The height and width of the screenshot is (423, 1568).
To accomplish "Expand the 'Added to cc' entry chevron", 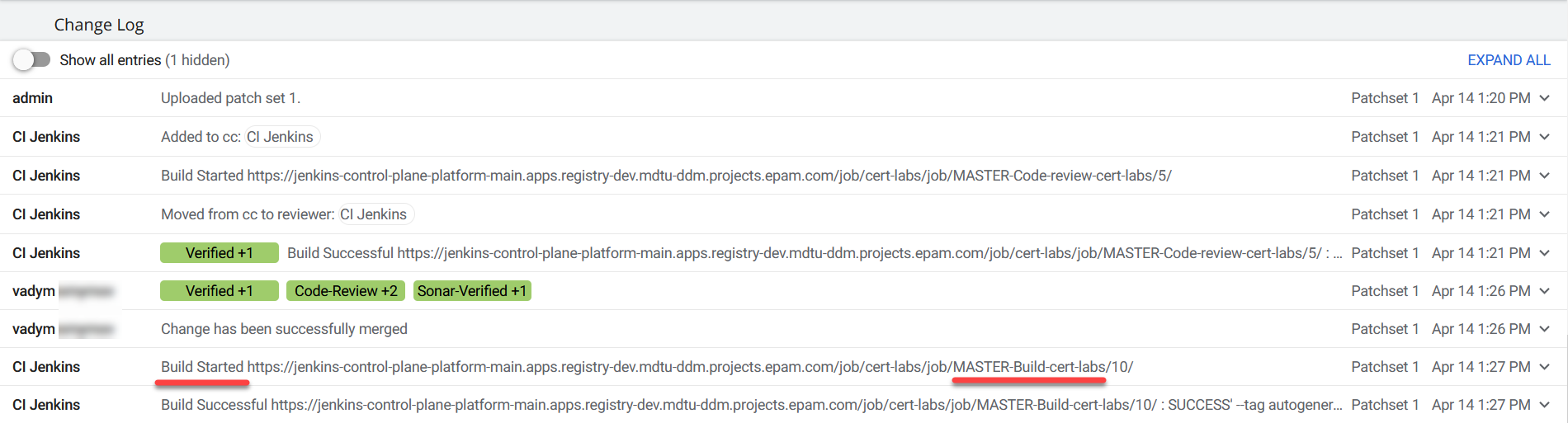I will [x=1545, y=137].
